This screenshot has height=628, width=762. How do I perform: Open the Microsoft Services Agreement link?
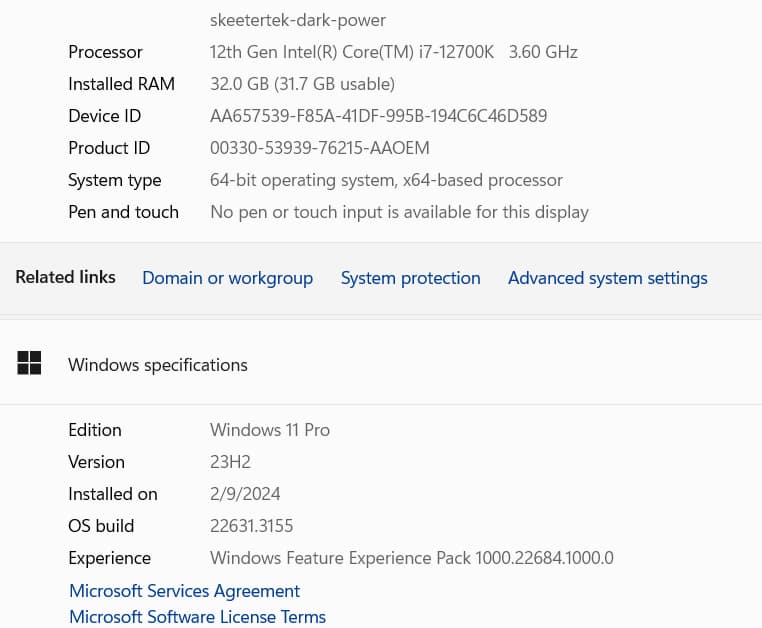tap(185, 591)
